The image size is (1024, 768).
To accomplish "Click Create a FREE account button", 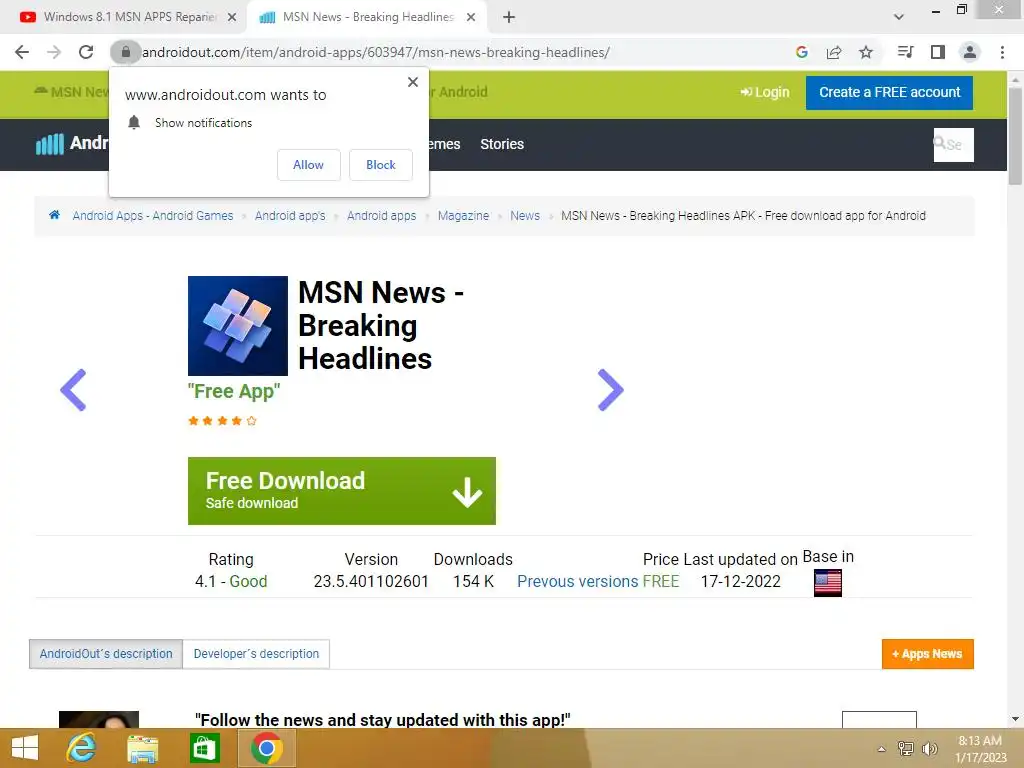I will 889,92.
